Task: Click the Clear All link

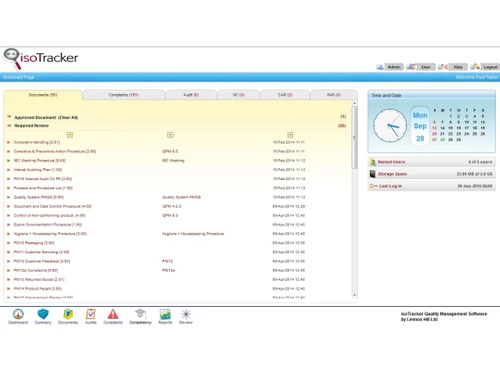Action: [68, 117]
